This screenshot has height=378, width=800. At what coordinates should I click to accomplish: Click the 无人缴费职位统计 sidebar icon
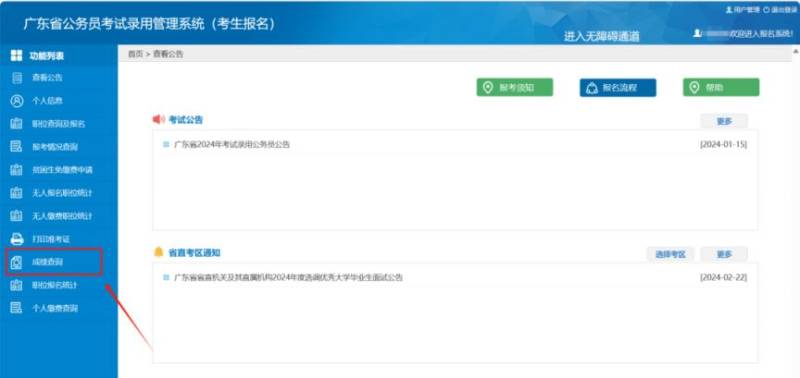(17, 216)
